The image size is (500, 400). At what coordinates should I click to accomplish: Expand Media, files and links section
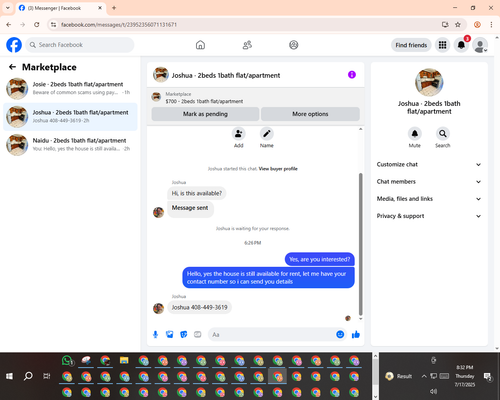click(x=429, y=199)
